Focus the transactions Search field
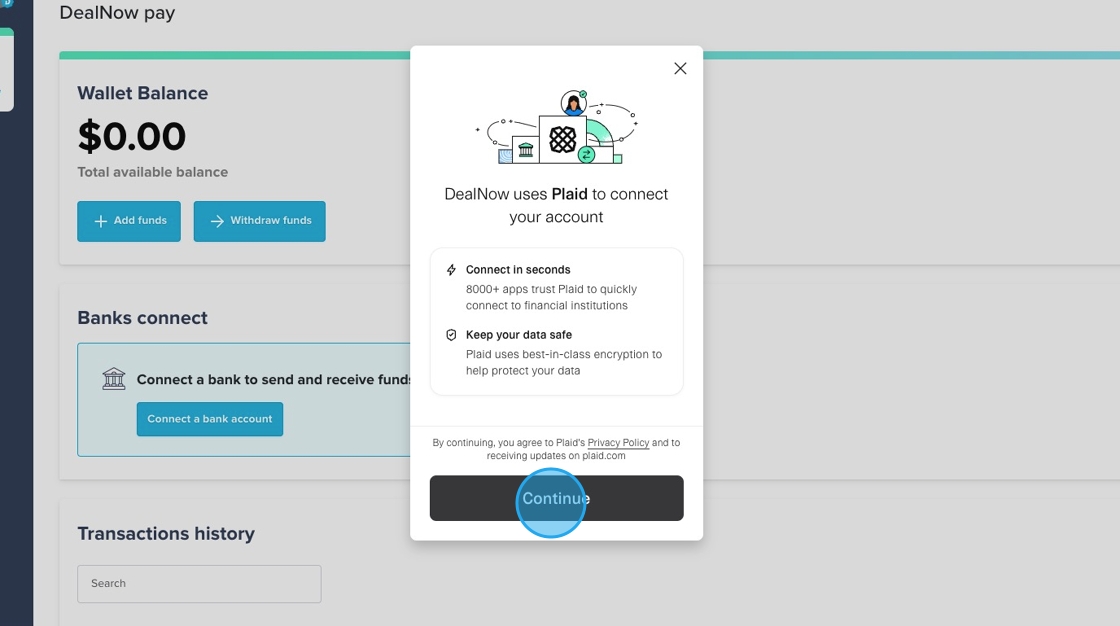 point(199,584)
